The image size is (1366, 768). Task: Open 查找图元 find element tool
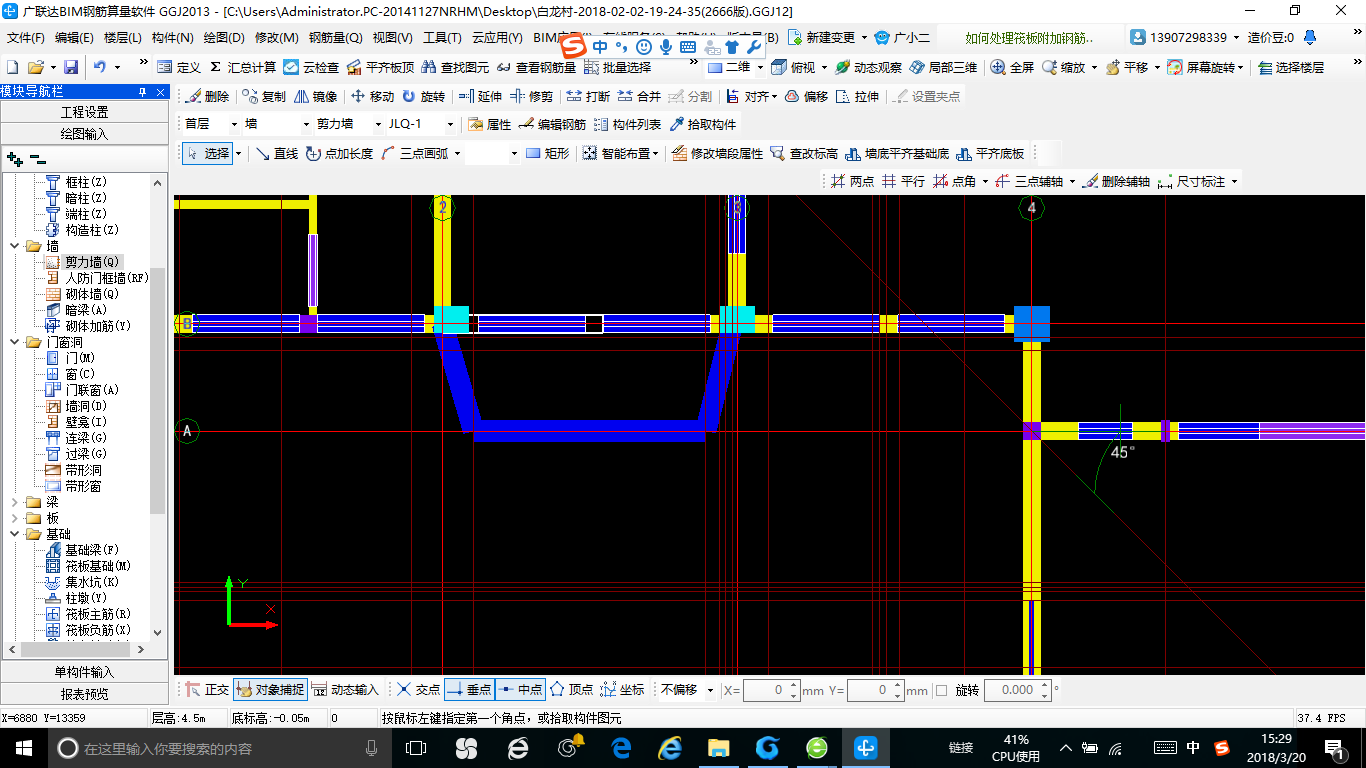[x=455, y=67]
